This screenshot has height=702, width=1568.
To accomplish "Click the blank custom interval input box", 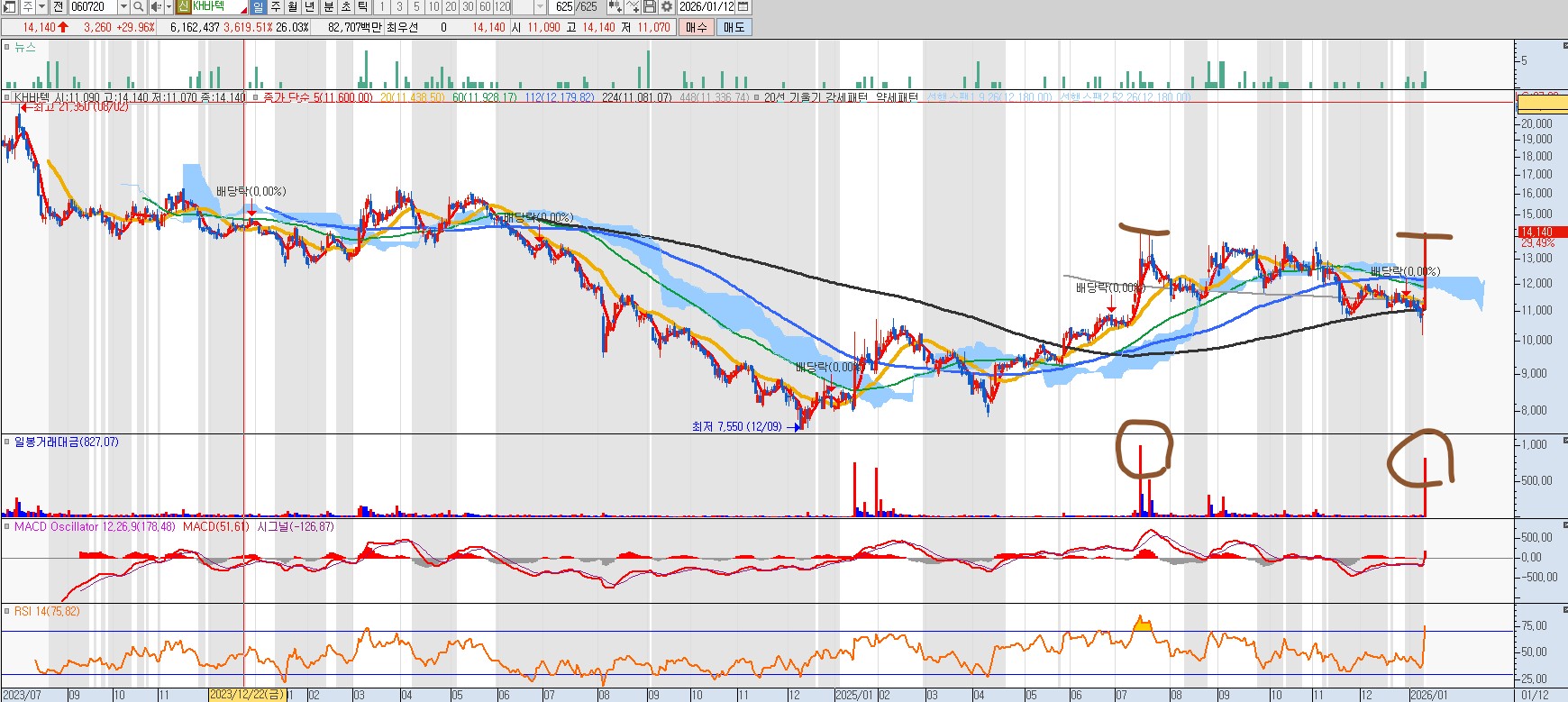I will tap(523, 6).
